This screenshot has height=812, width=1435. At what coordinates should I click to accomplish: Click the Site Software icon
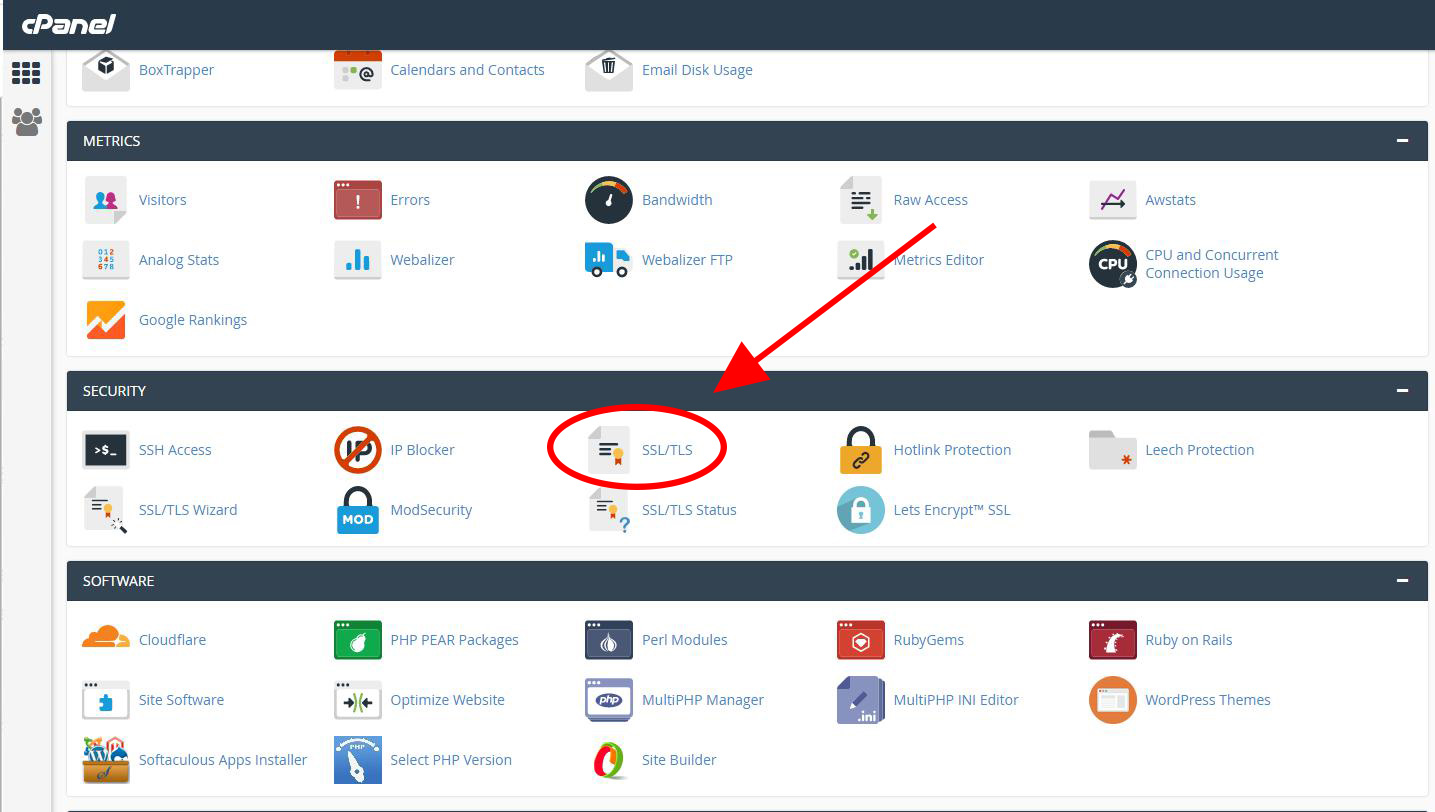[106, 700]
